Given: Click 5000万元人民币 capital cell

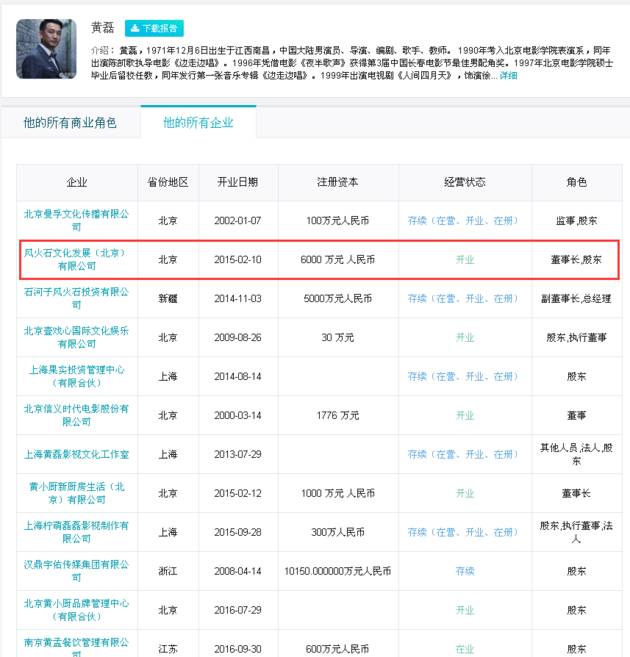Looking at the screenshot, I should (338, 298).
